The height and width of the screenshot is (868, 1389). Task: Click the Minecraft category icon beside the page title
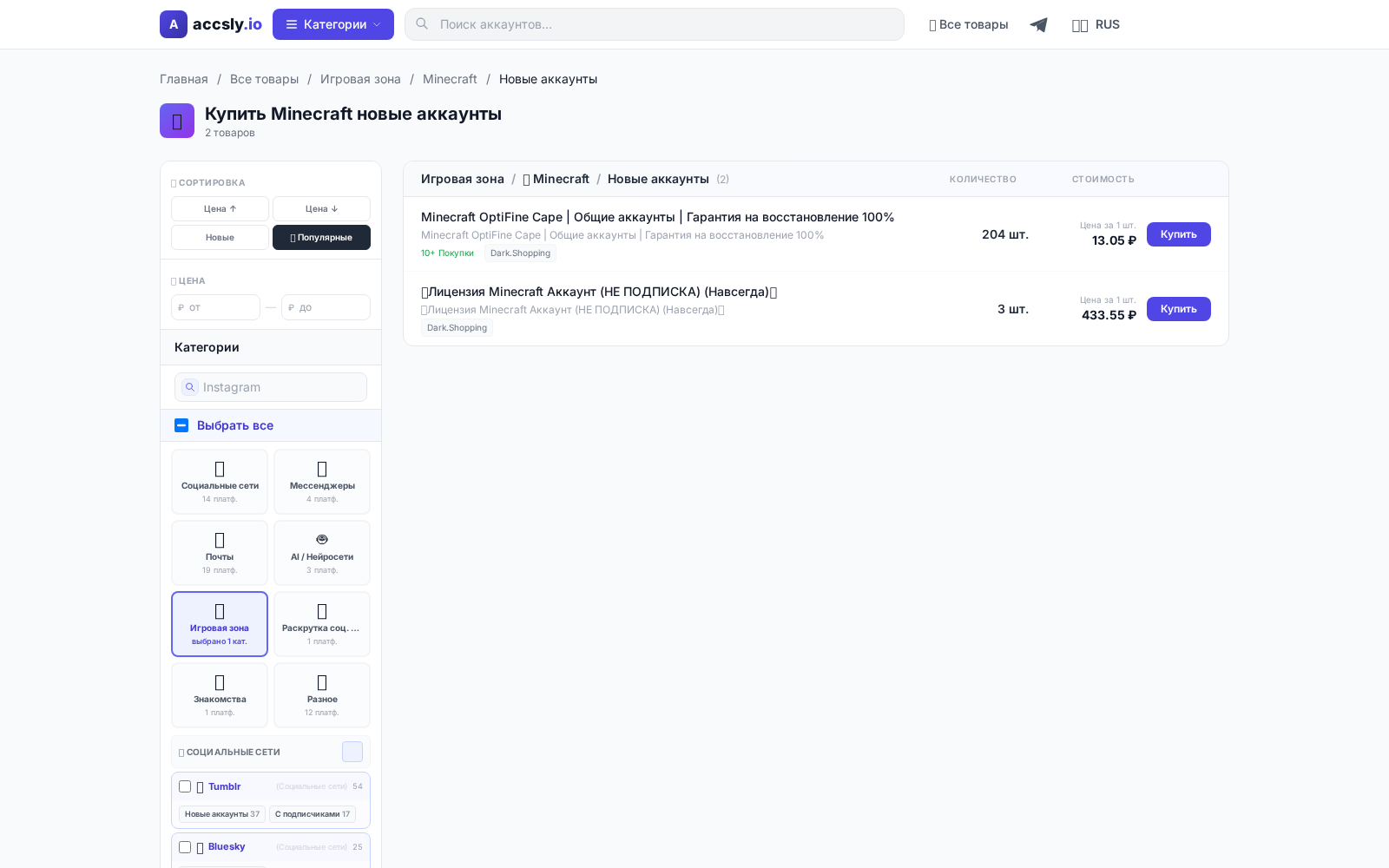point(177,121)
